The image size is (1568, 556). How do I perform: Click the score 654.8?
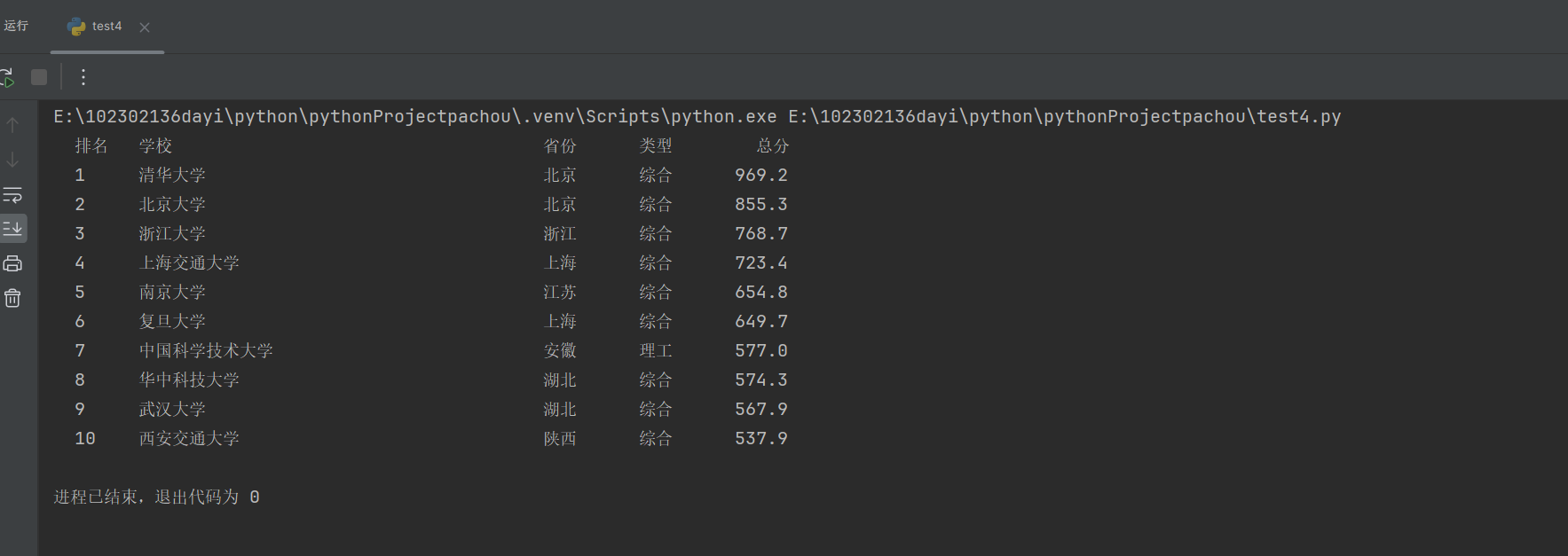pyautogui.click(x=761, y=292)
